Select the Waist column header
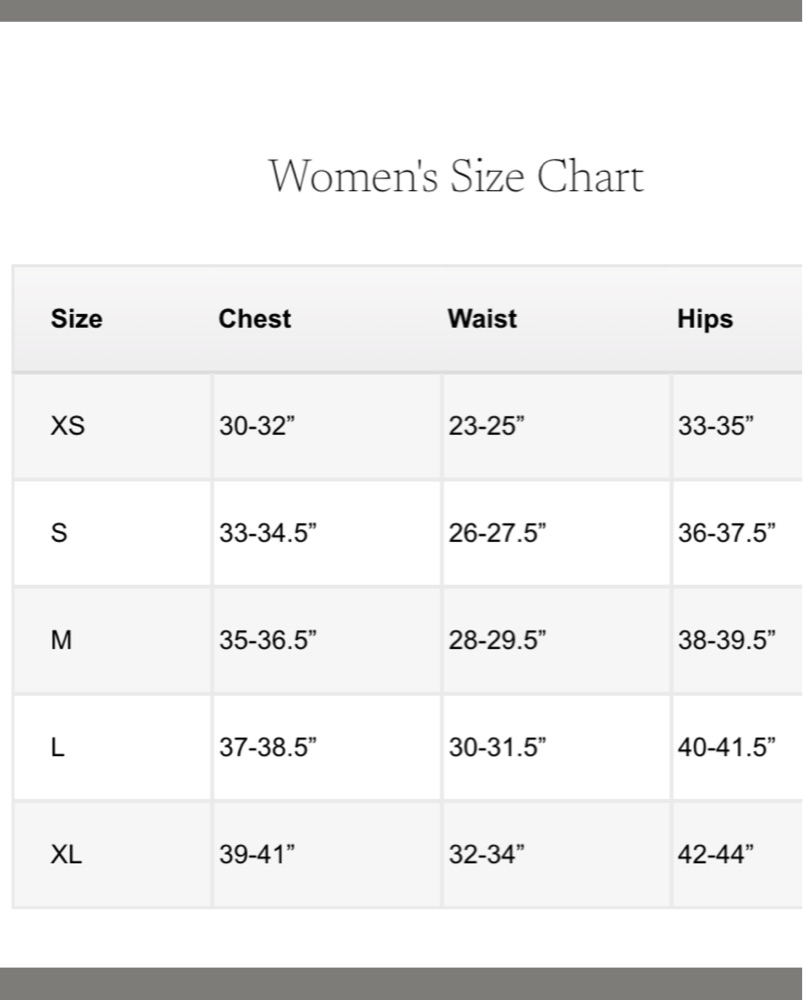 click(482, 319)
